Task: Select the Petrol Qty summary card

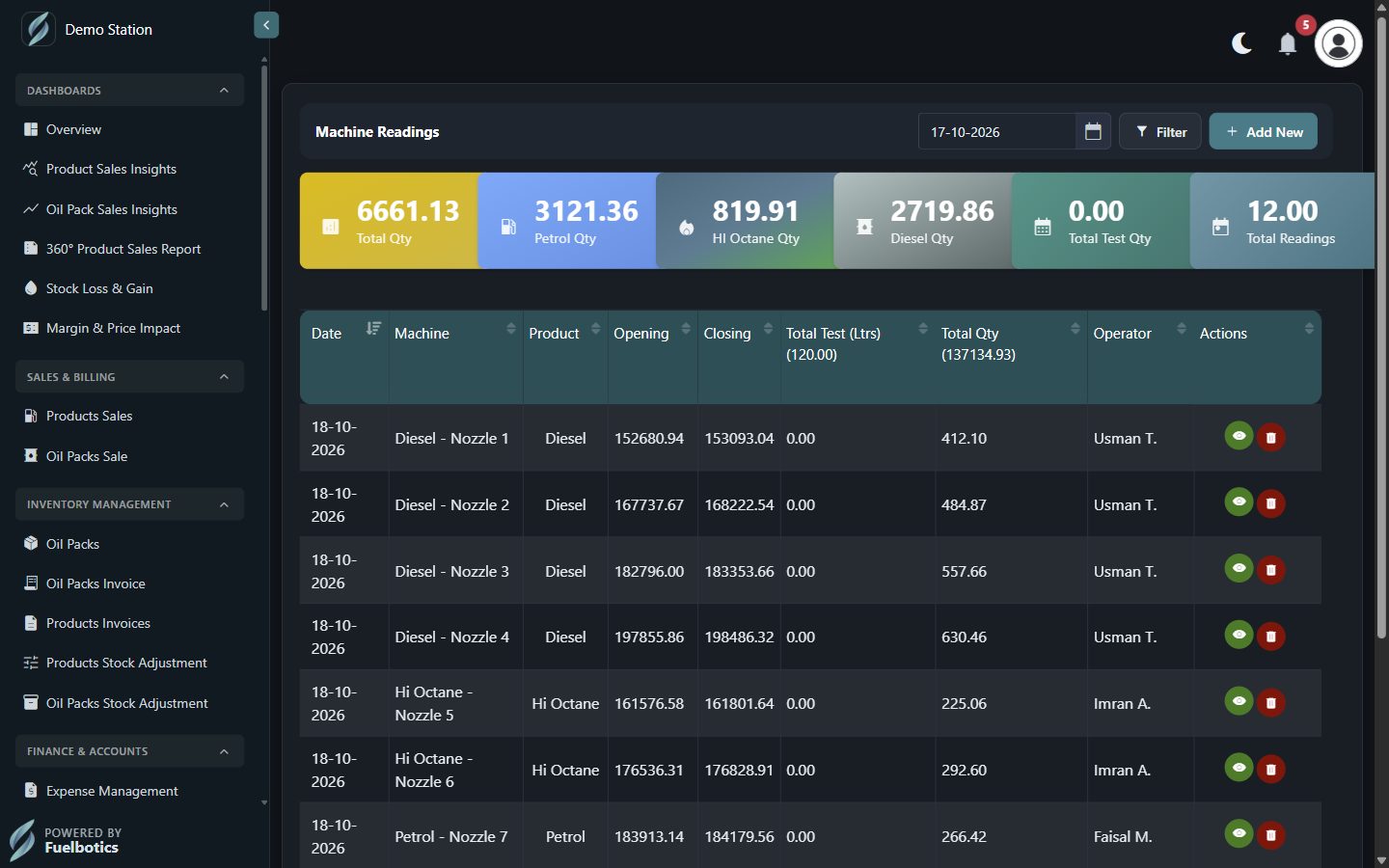Action: click(x=568, y=221)
